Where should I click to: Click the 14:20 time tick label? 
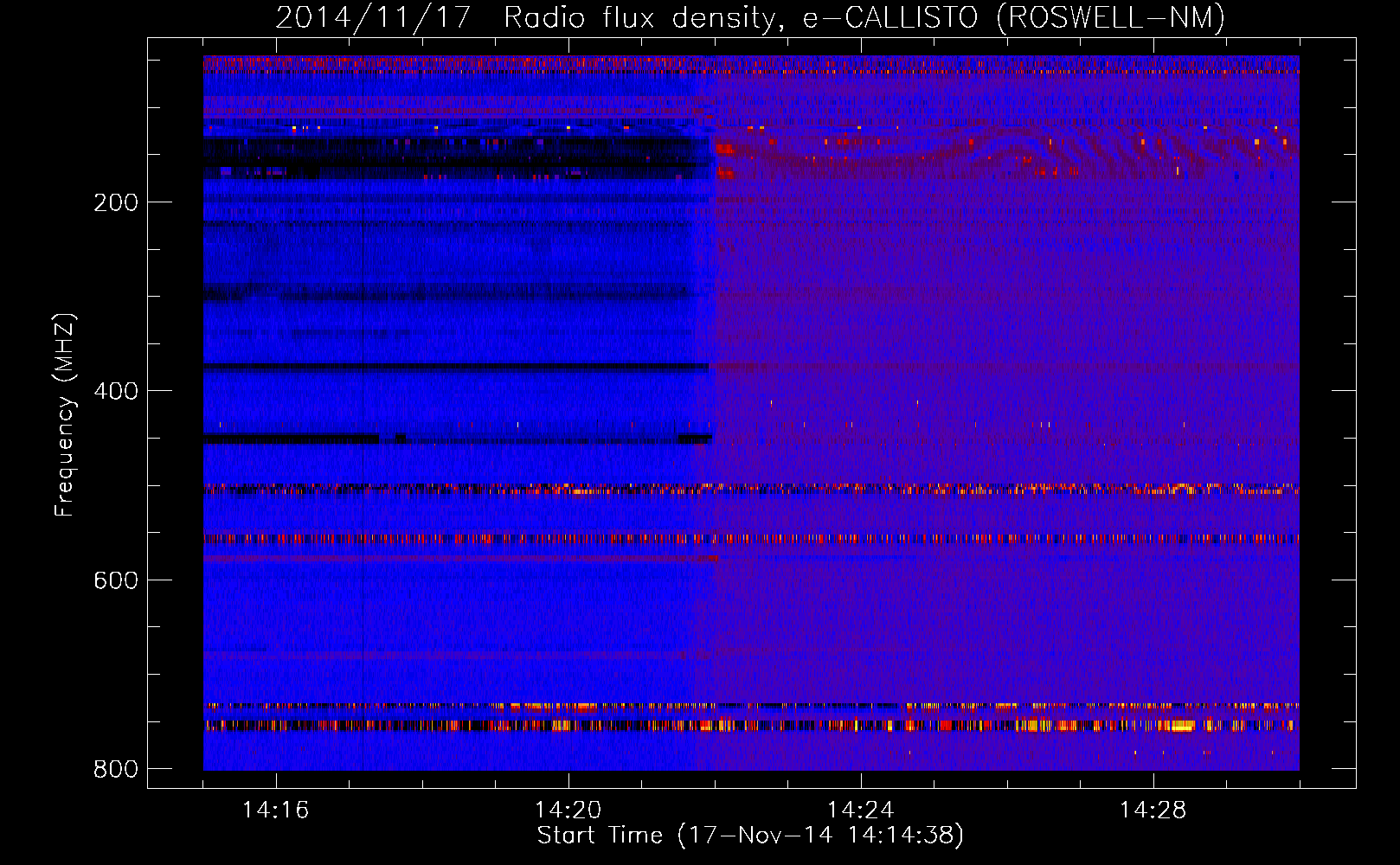(568, 811)
